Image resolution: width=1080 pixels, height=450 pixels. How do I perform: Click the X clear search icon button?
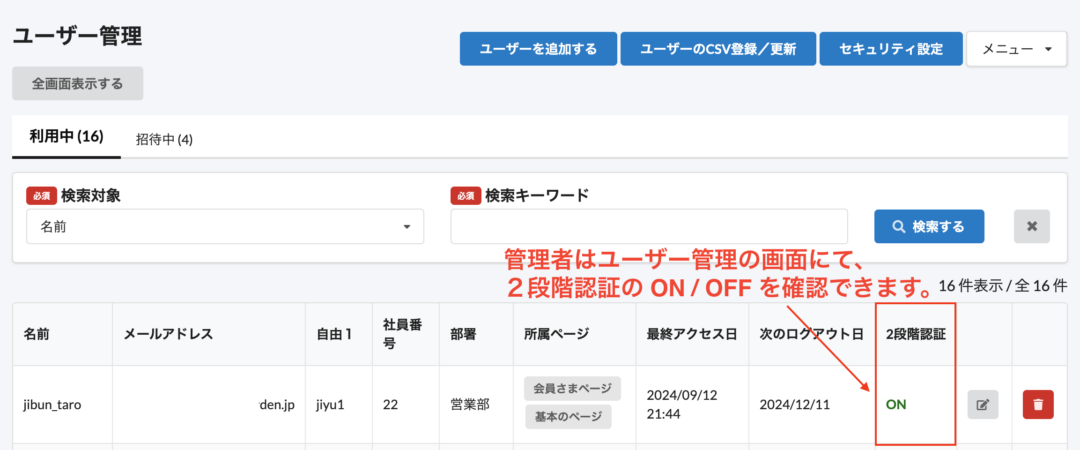point(1031,226)
